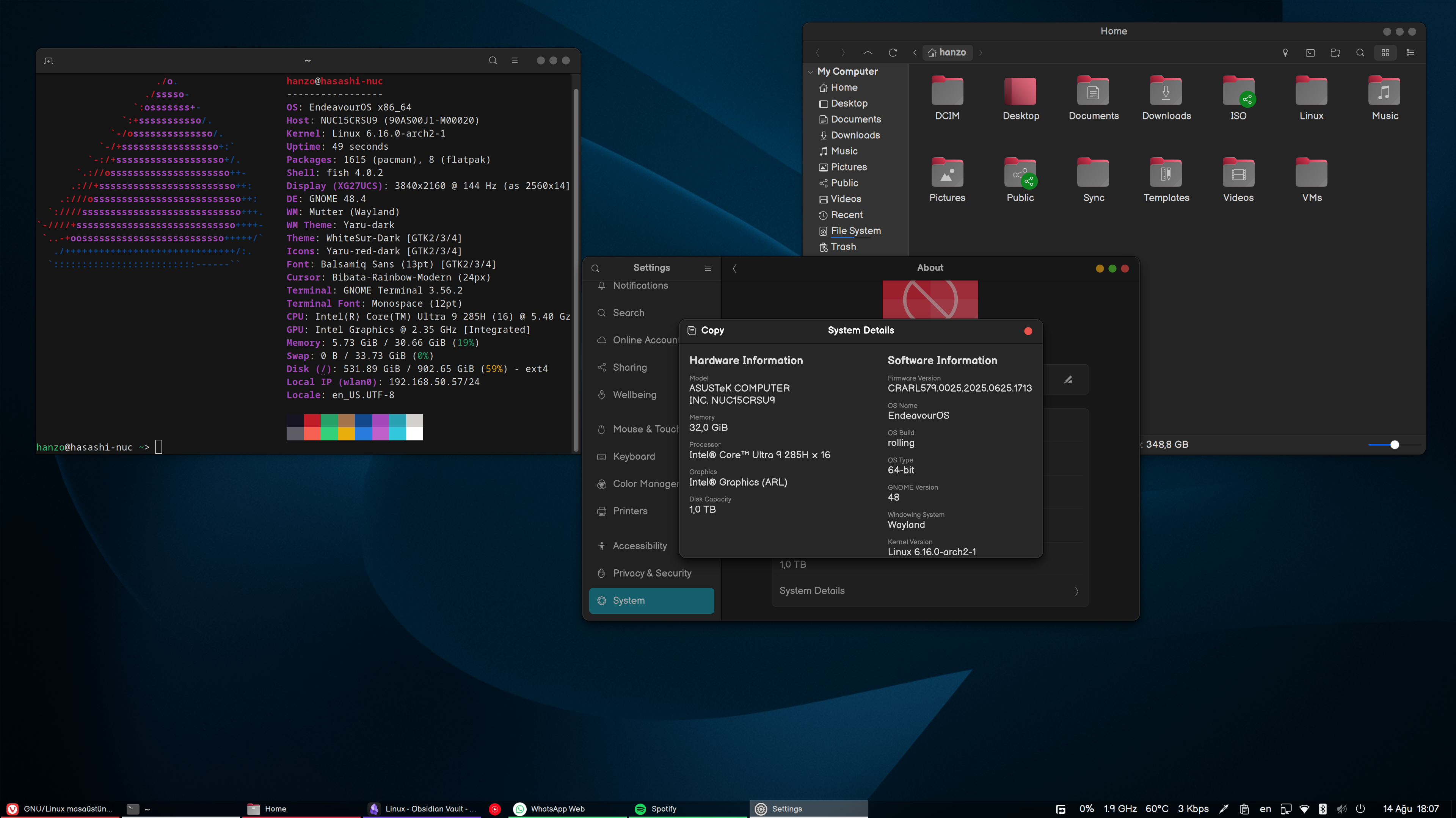Click the red YouTube taskbar icon
The height and width of the screenshot is (818, 1456).
point(494,809)
